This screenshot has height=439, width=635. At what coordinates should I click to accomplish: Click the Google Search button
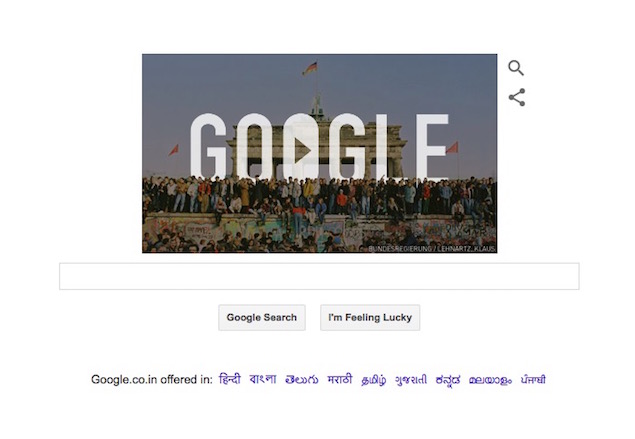click(x=262, y=318)
